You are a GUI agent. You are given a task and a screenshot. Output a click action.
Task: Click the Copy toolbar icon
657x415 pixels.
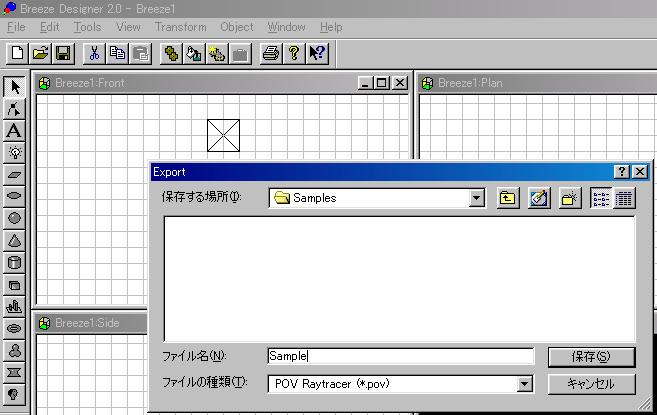[x=117, y=54]
